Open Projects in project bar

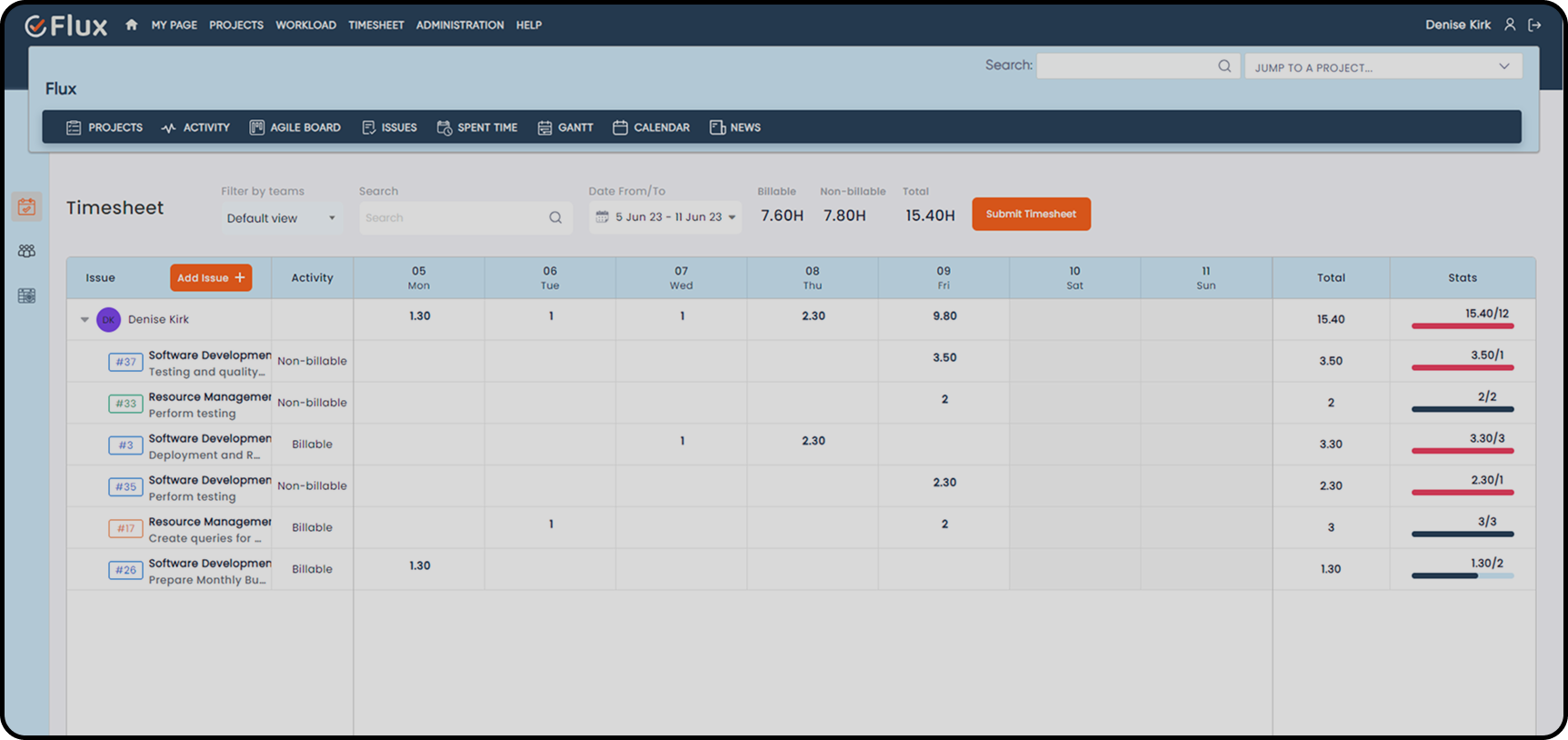105,127
